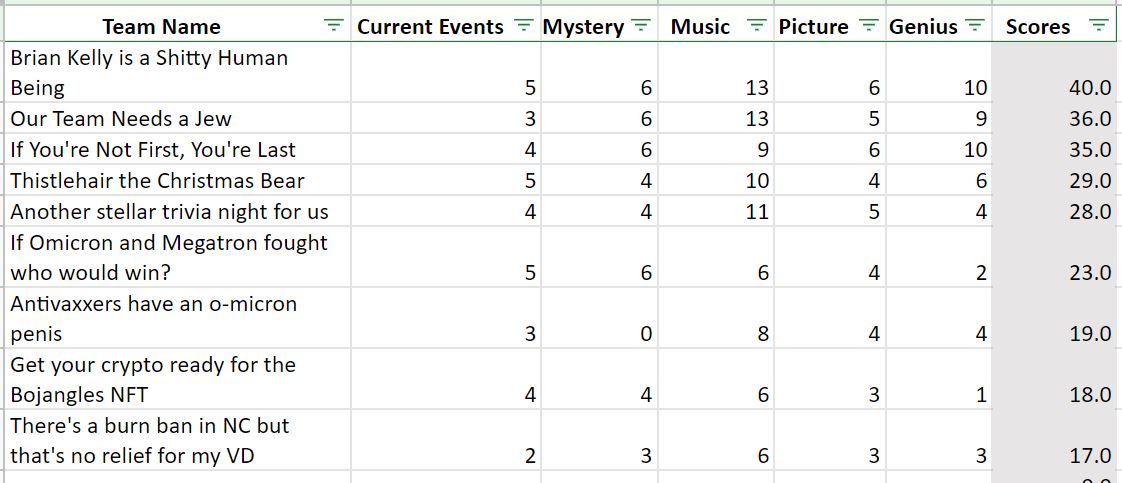
Task: Select the 'Bojangles NFT' team cell
Action: click(x=177, y=379)
